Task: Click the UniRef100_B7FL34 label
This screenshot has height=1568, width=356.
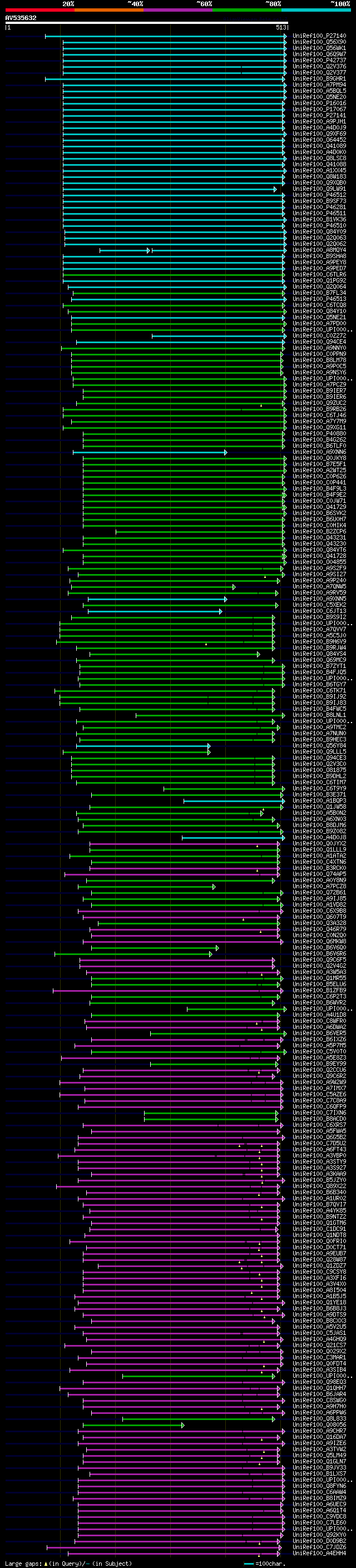Action: pos(319,293)
